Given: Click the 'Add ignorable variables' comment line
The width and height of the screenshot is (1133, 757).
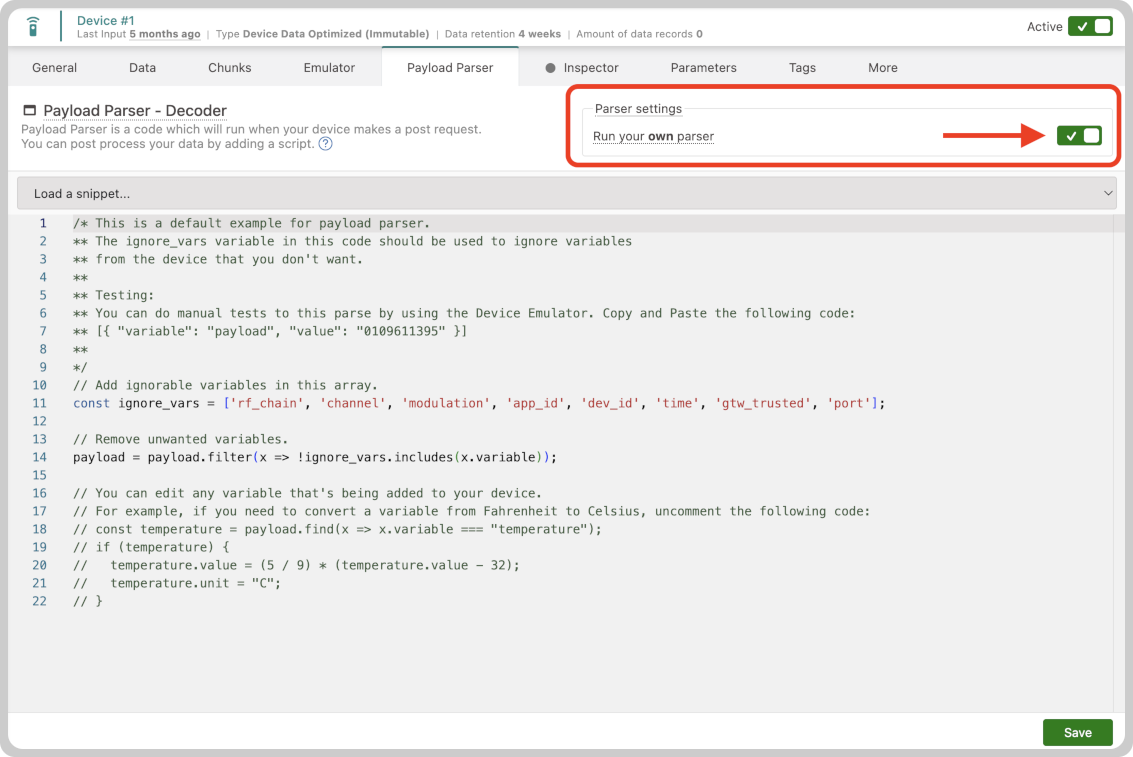Looking at the screenshot, I should coord(225,385).
